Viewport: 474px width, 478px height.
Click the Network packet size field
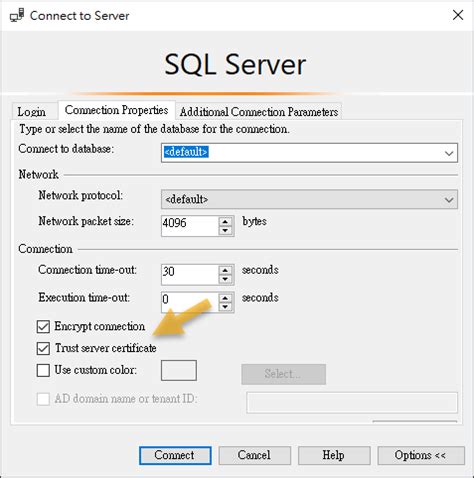coord(190,226)
